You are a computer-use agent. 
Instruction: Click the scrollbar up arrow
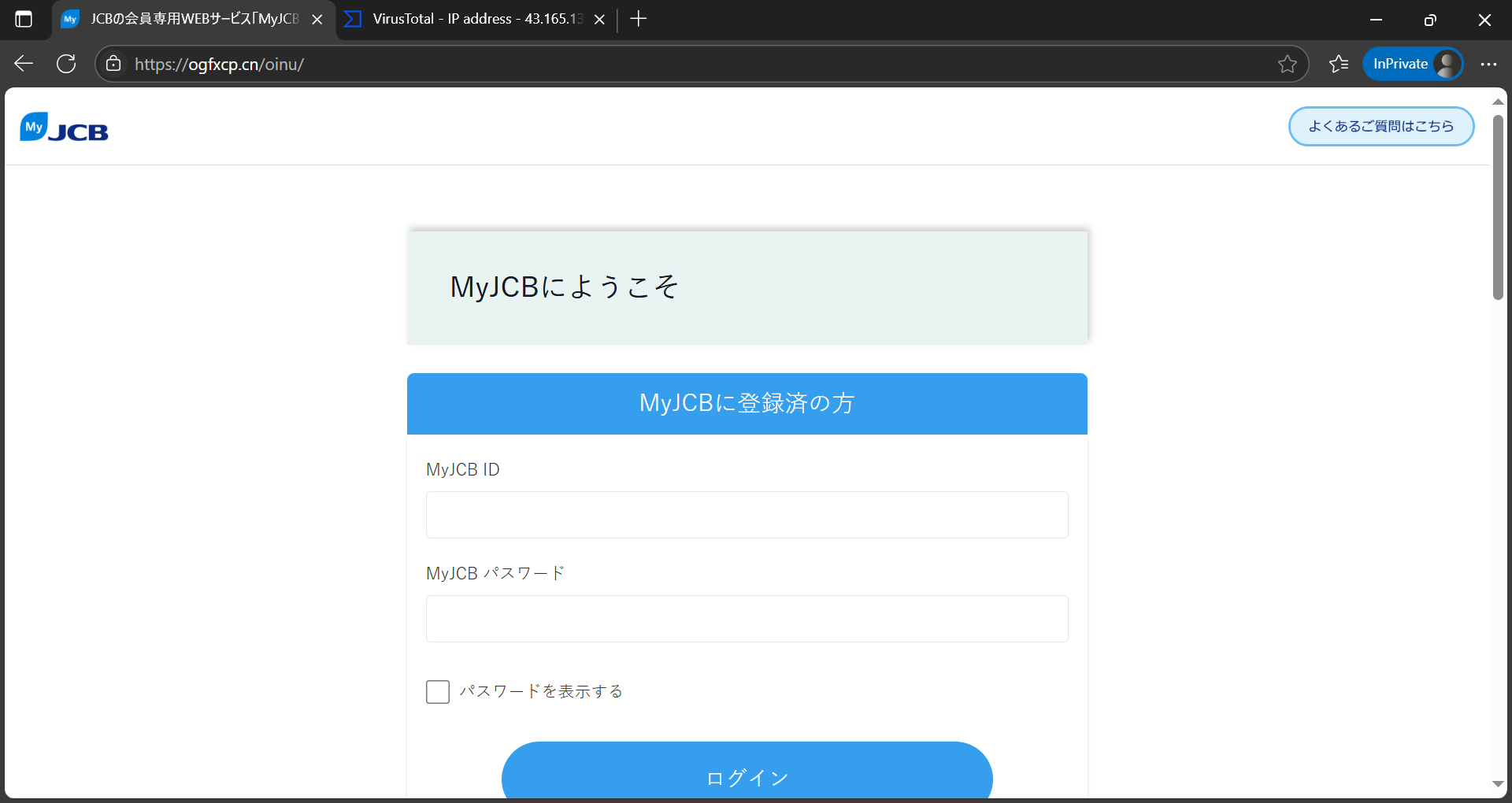coord(1498,102)
